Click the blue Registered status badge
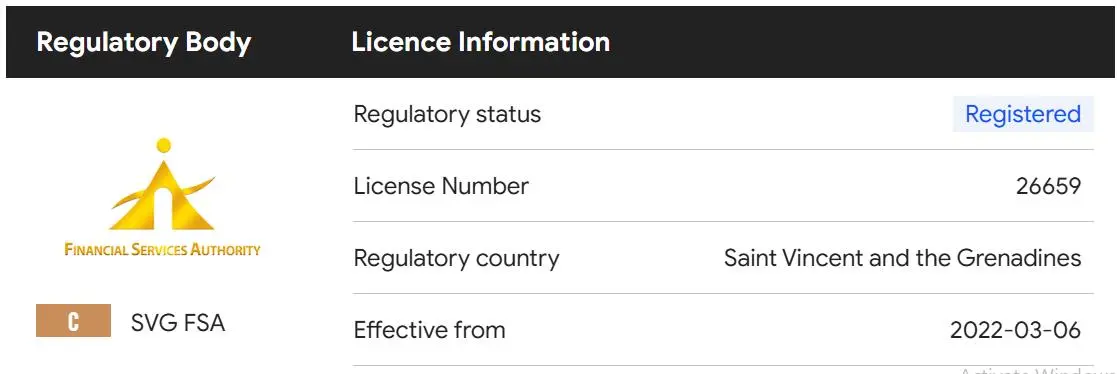This screenshot has width=1117, height=374. tap(1023, 114)
